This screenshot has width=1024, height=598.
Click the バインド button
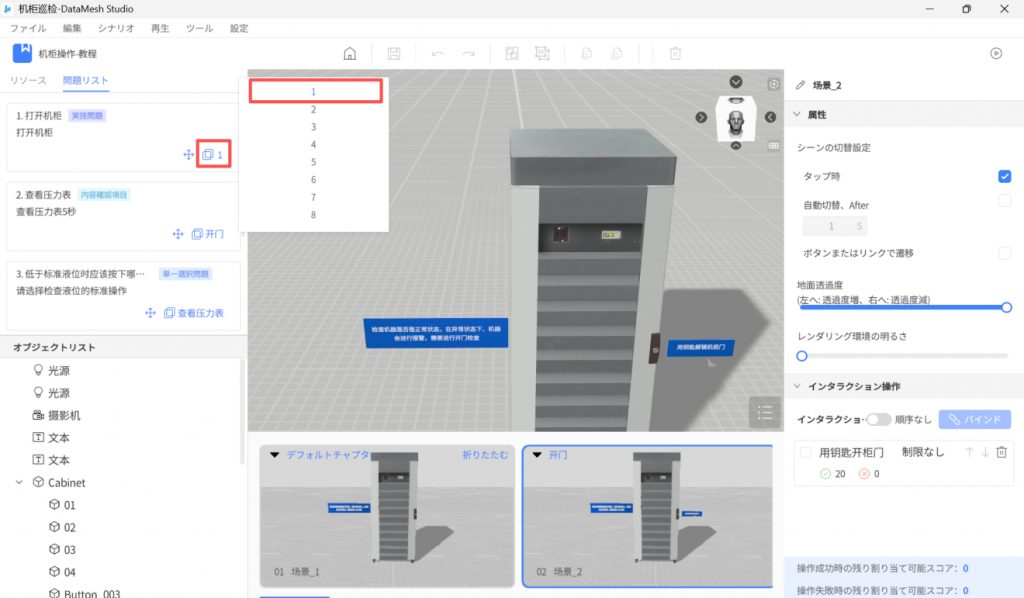pos(975,420)
